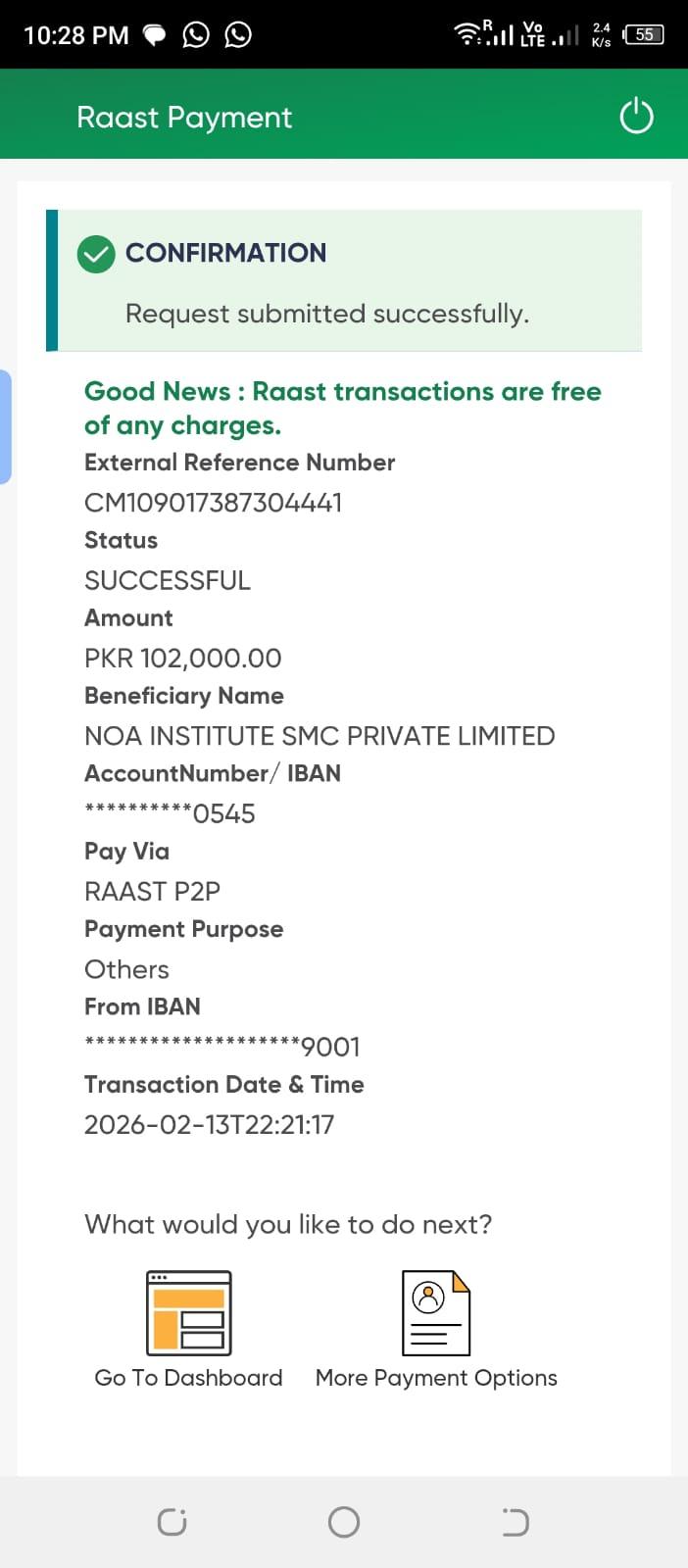The image size is (688, 1568).
Task: Tap the green confirmation checkmark icon
Action: [x=96, y=254]
